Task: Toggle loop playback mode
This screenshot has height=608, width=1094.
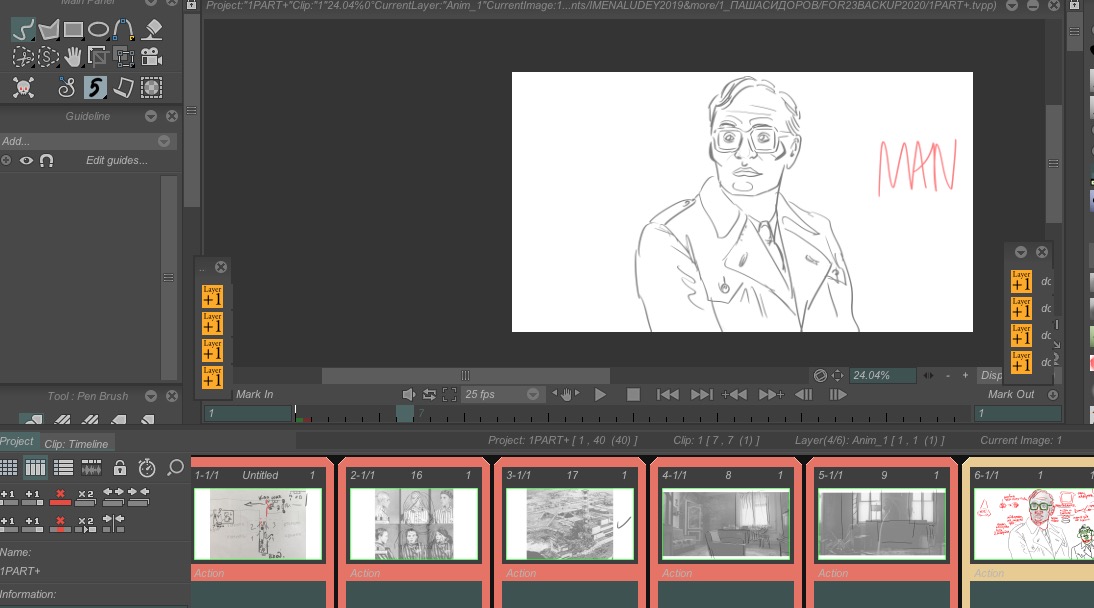Action: click(x=429, y=394)
